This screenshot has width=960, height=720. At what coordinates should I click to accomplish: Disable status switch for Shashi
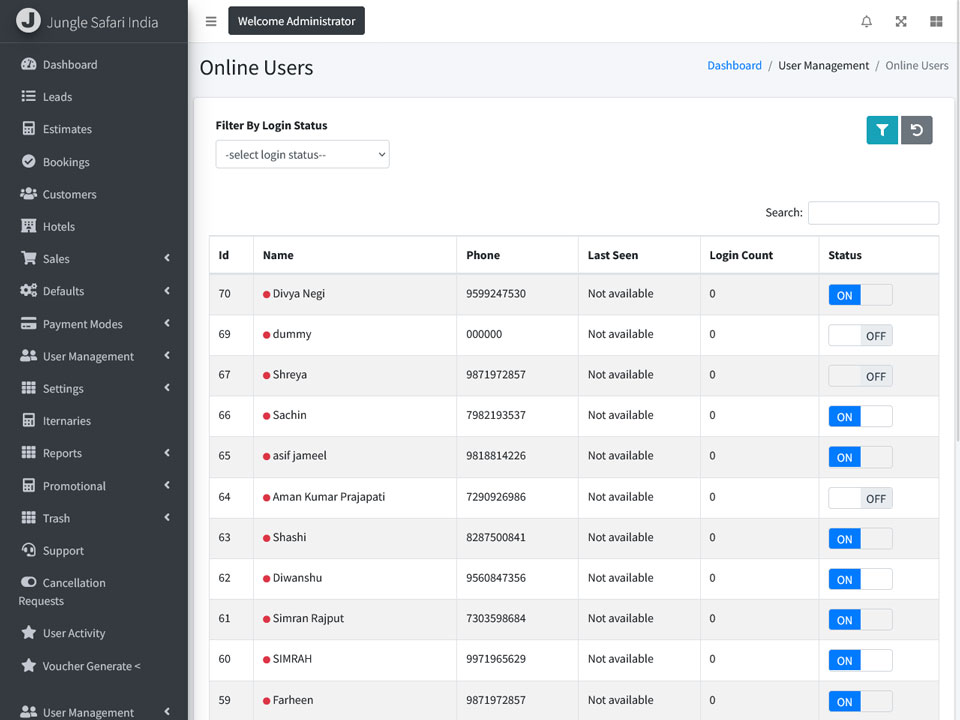(x=860, y=539)
